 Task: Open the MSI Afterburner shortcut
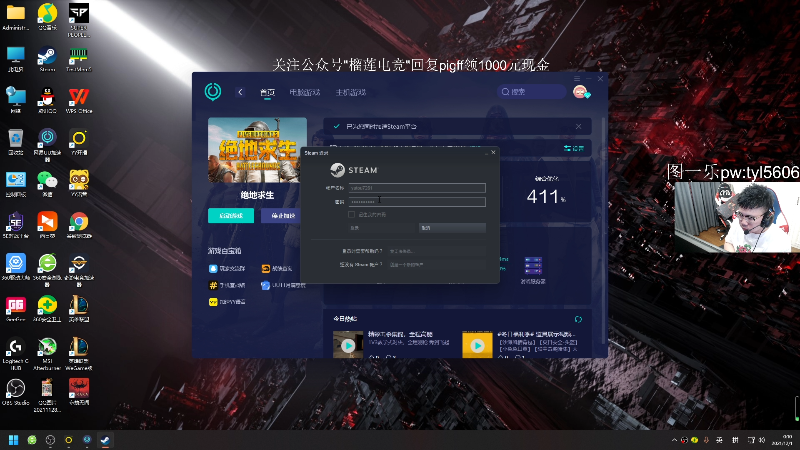point(47,353)
